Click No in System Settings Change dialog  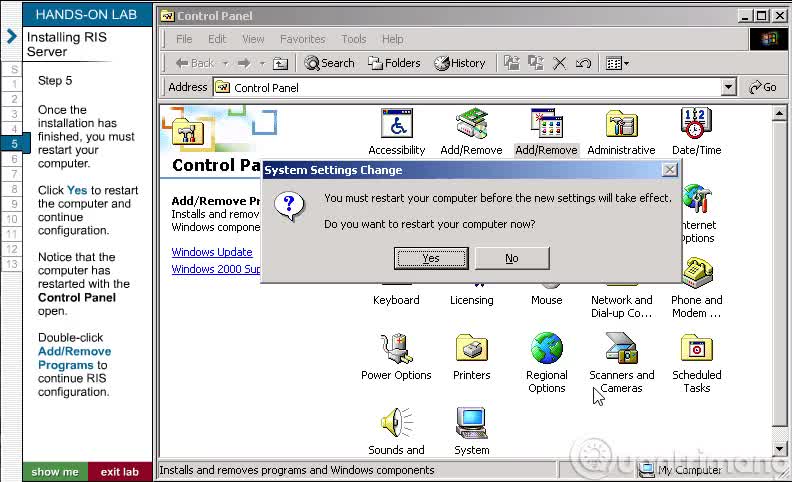[512, 258]
